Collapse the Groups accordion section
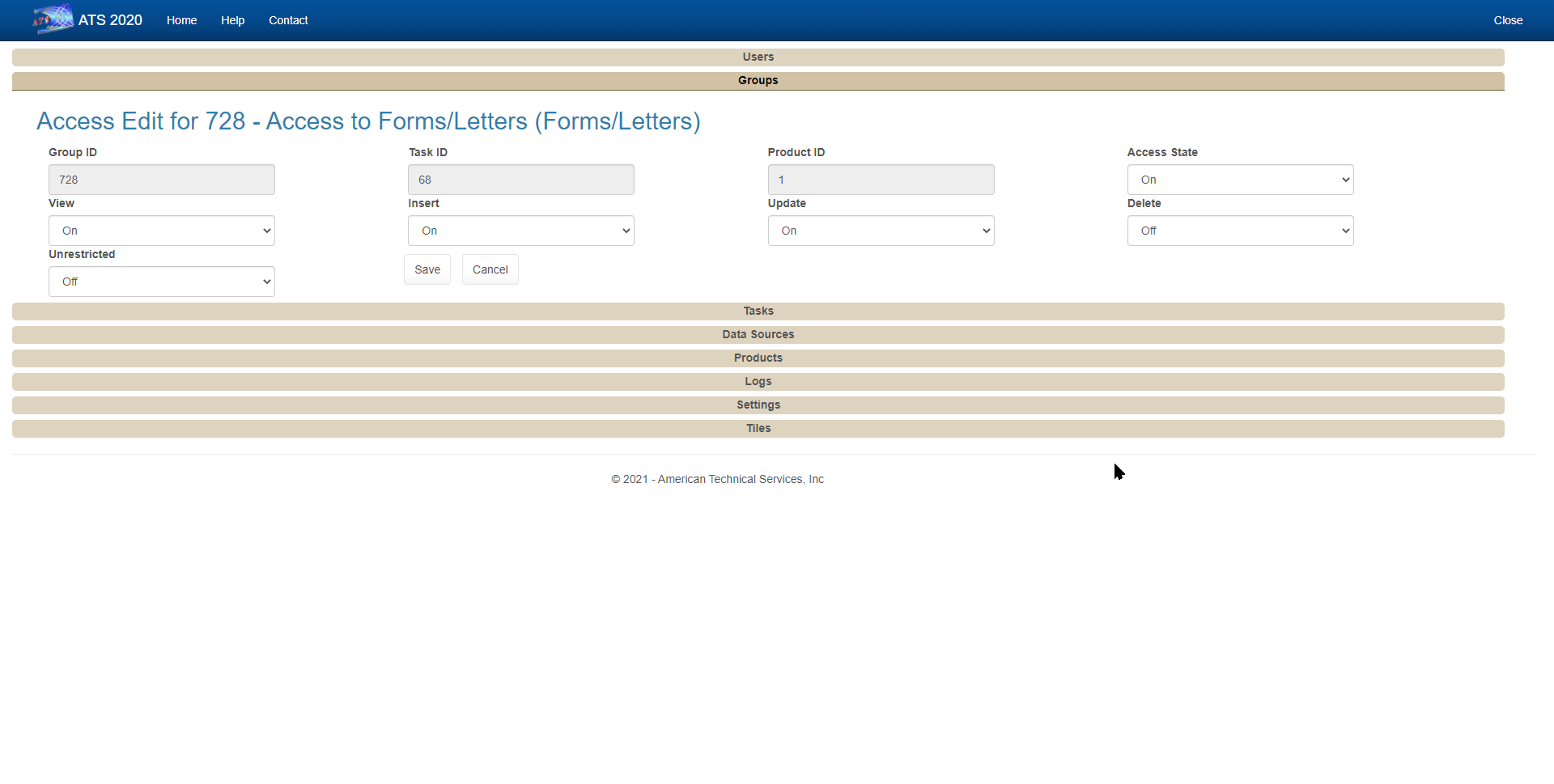Screen dimensions: 1554x784 tap(758, 81)
